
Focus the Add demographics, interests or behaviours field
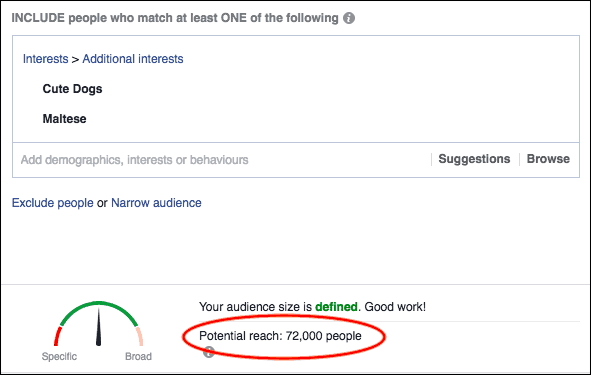pos(222,160)
